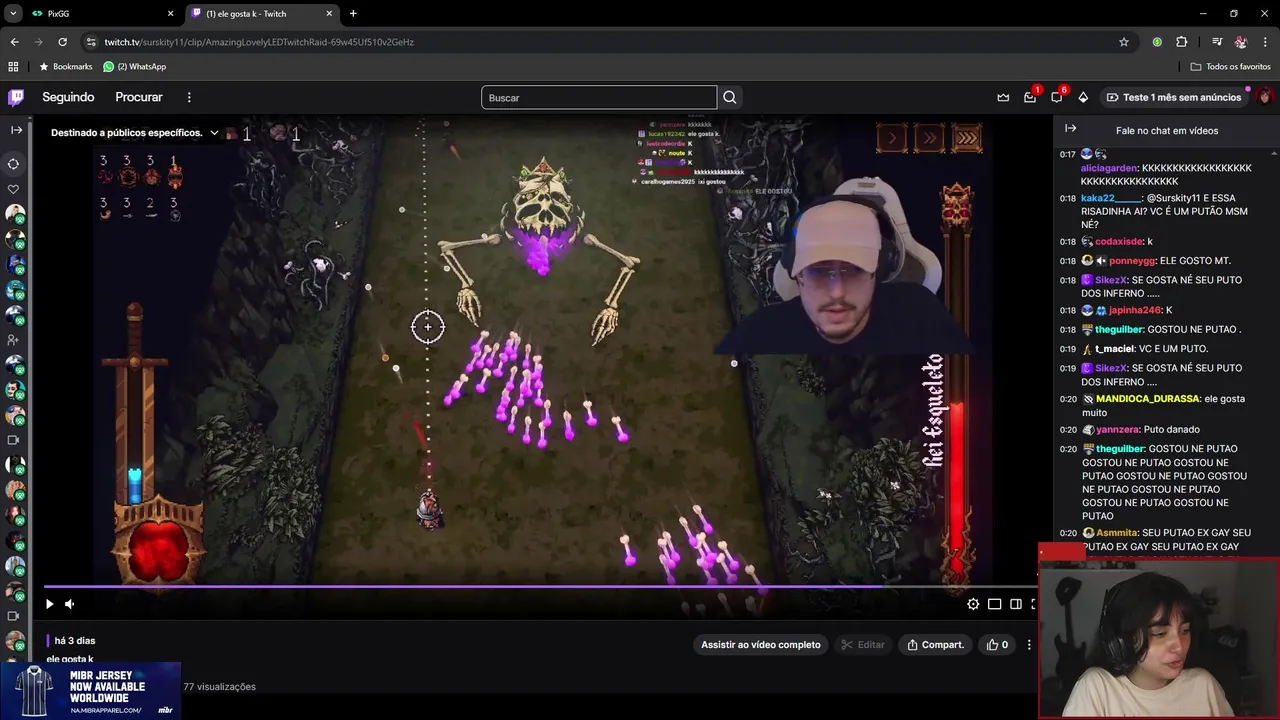Click the sidebar add friends icon
This screenshot has width=1280, height=720.
click(x=14, y=340)
